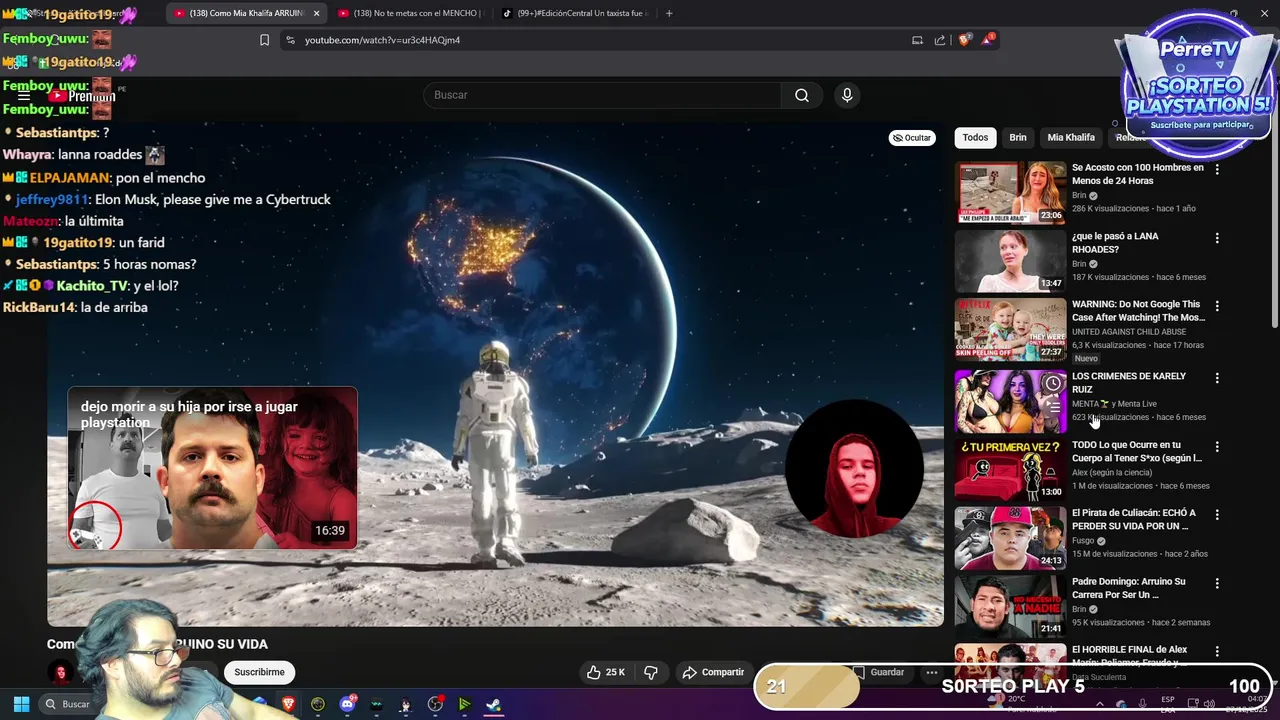Click channel name 'Fusgo' under Pirata video
This screenshot has height=720, width=1280.
click(x=1084, y=541)
